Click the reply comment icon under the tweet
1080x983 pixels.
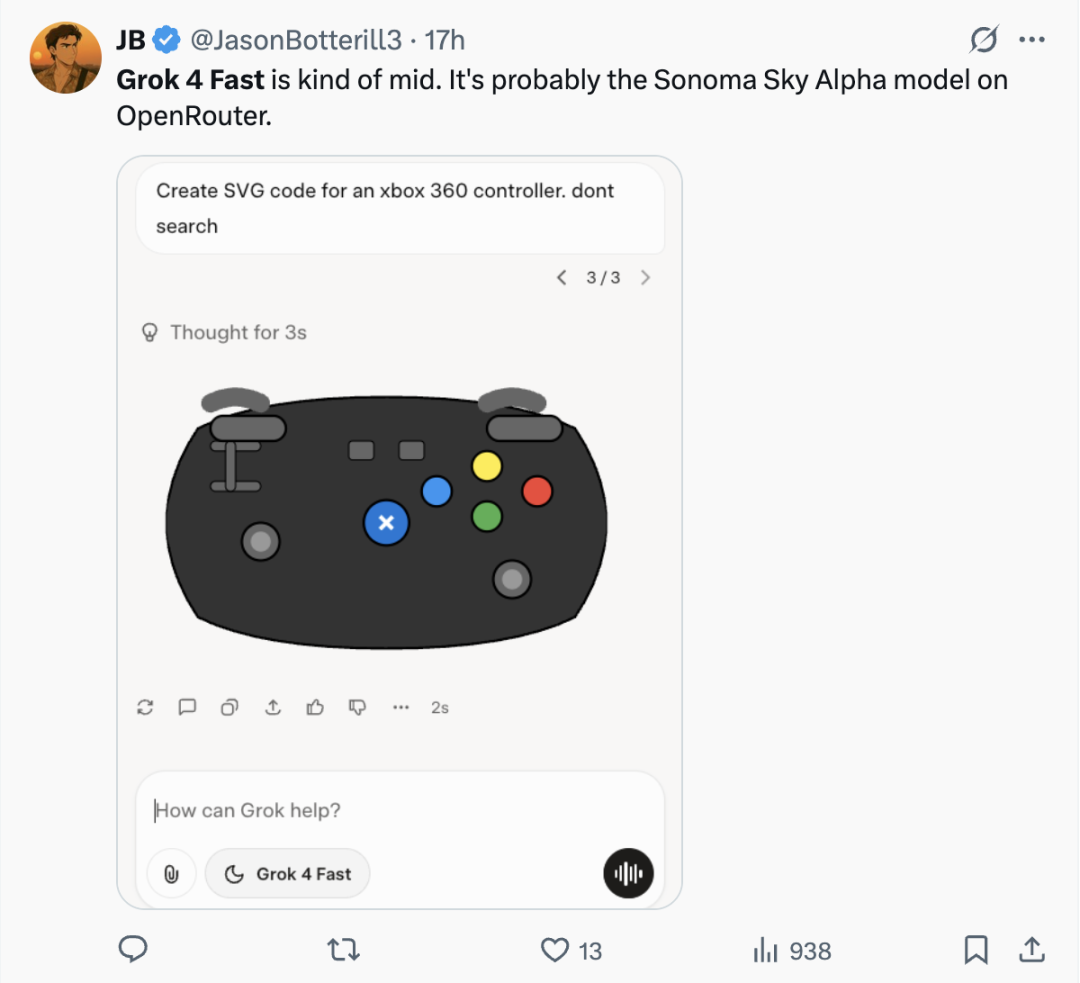(x=133, y=949)
